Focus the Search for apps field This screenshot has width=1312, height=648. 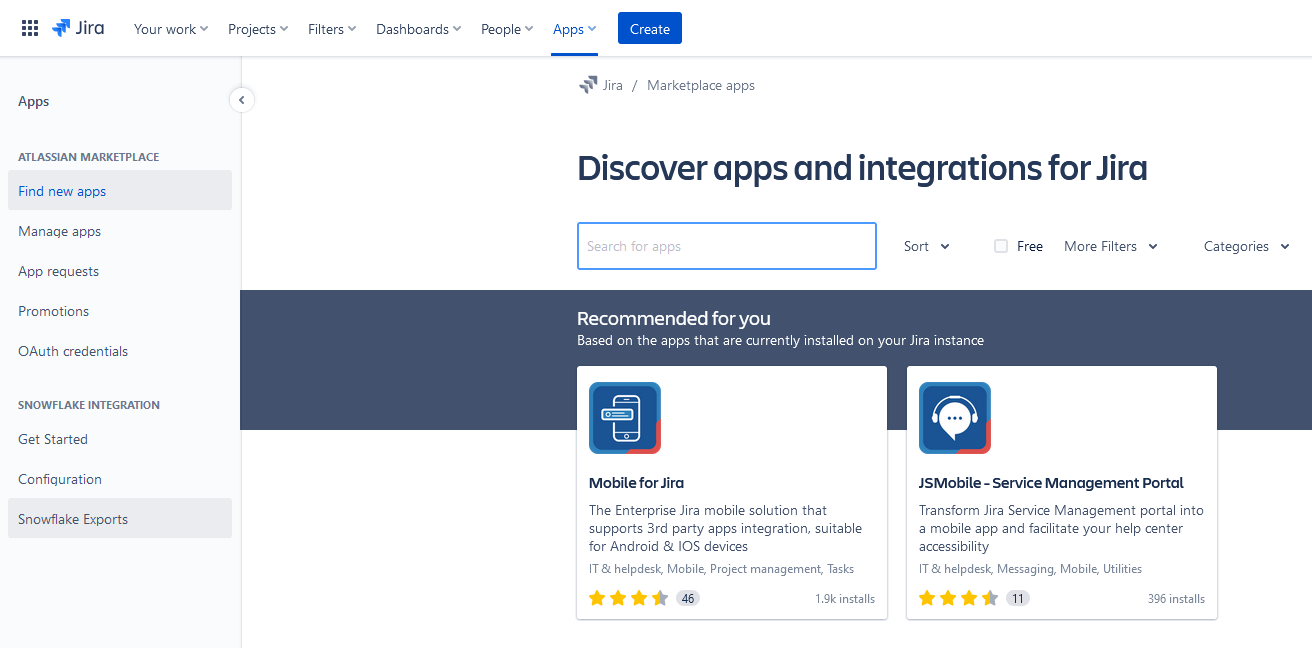click(726, 246)
